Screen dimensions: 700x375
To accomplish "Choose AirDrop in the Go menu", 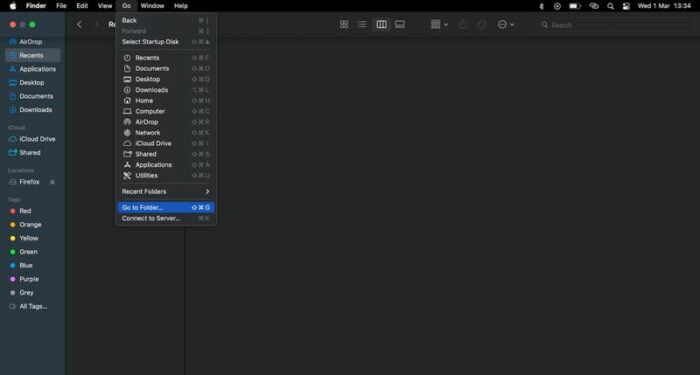I will (166, 122).
